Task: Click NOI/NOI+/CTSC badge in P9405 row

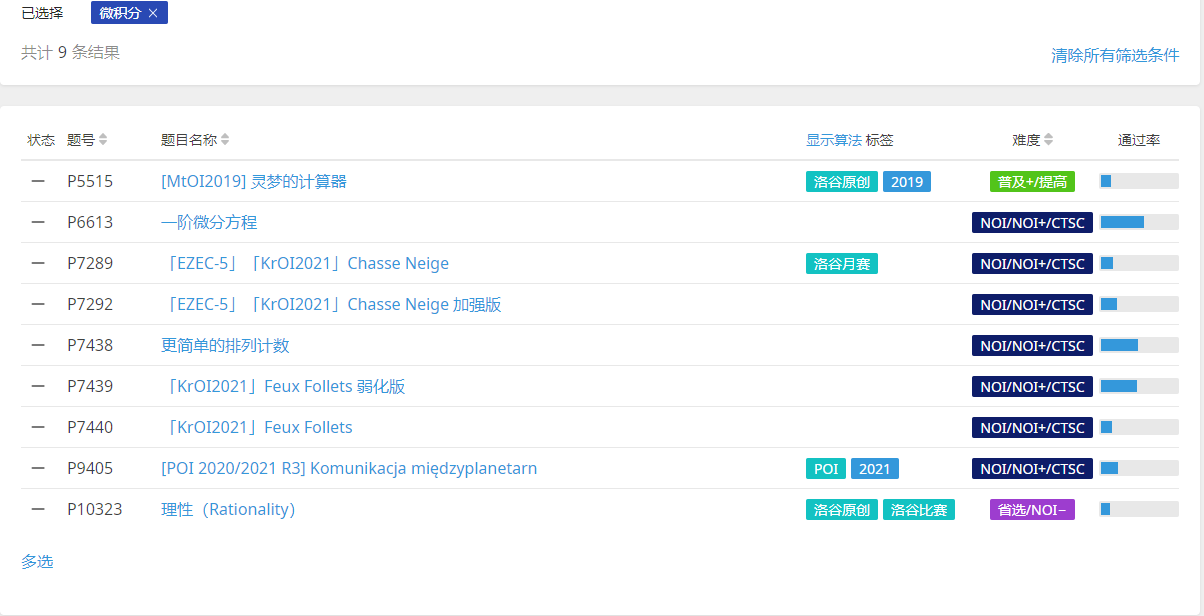Action: 1032,469
